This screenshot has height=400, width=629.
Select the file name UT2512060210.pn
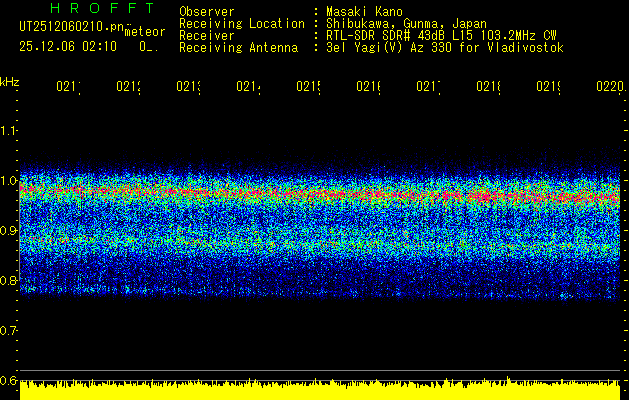click(x=72, y=27)
